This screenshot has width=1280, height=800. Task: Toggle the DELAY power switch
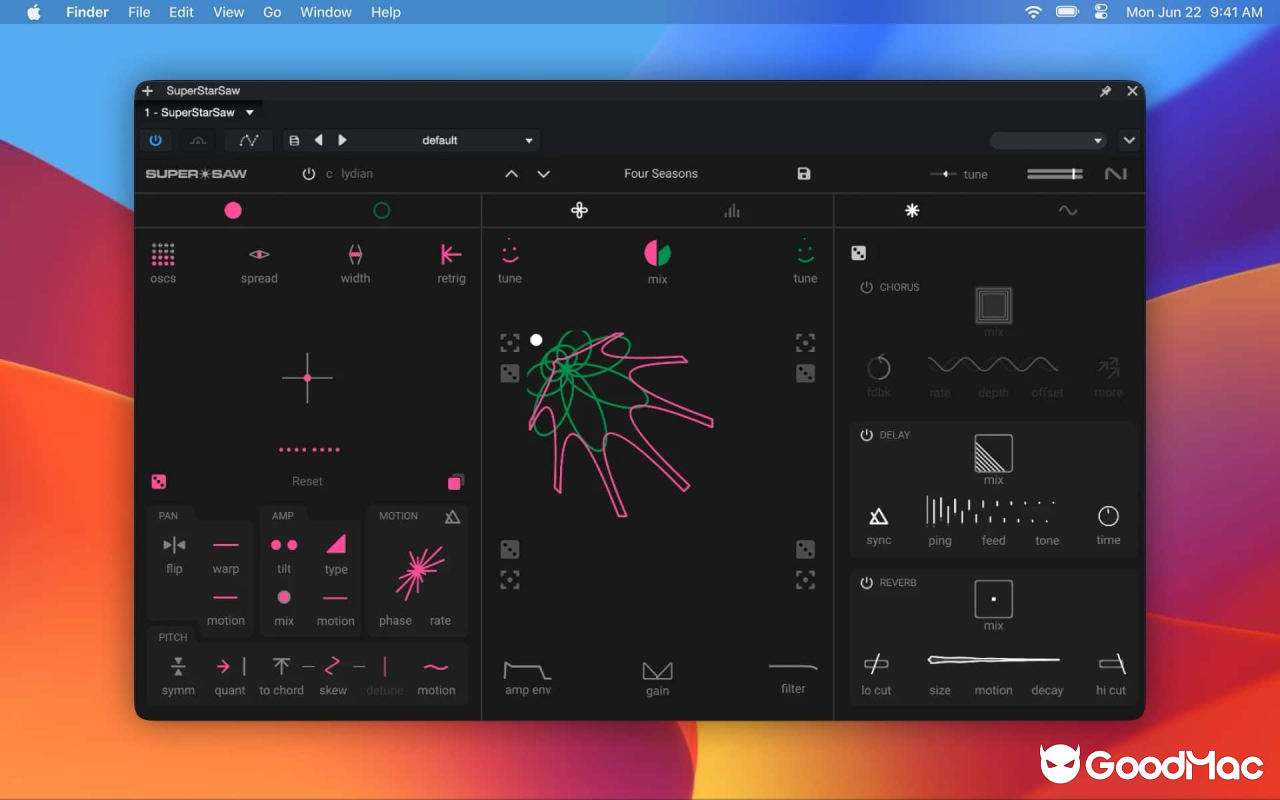pos(867,435)
